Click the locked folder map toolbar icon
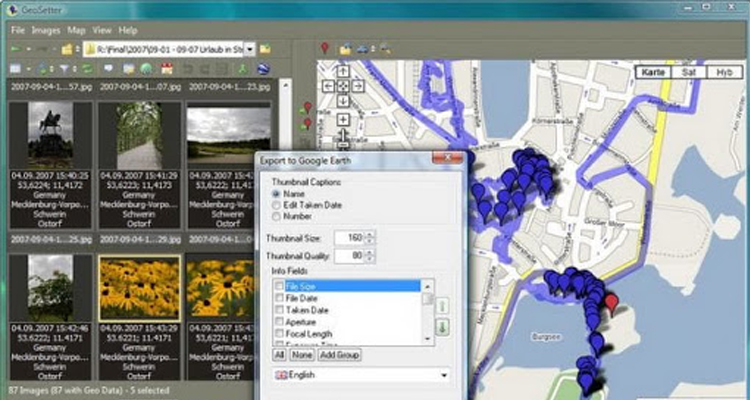 tap(345, 49)
